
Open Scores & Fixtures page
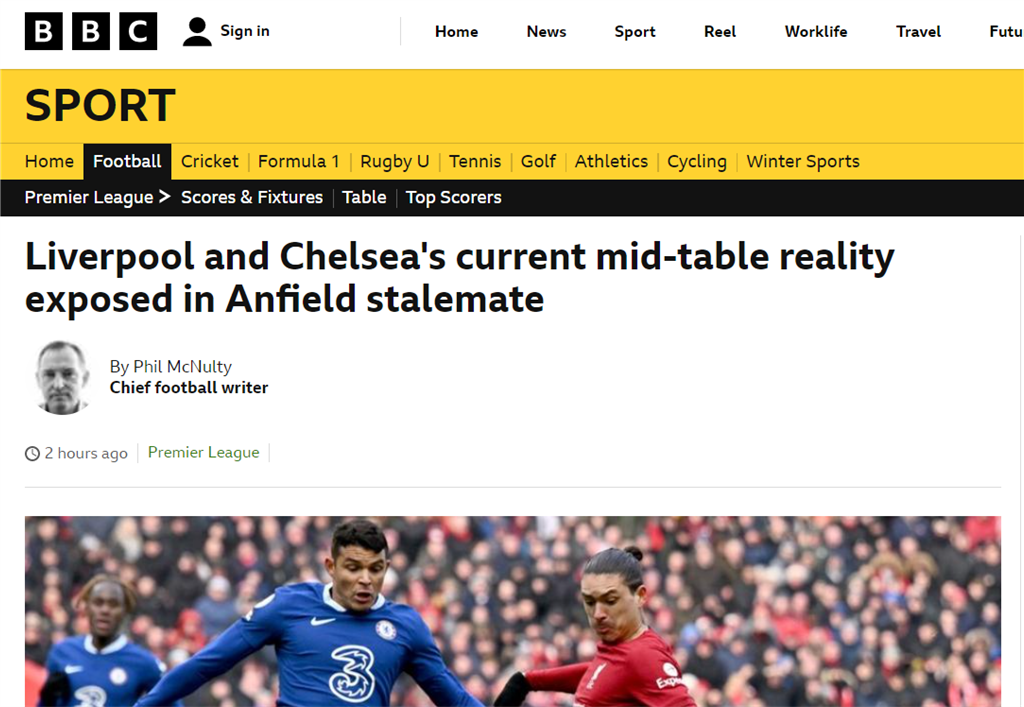click(252, 197)
